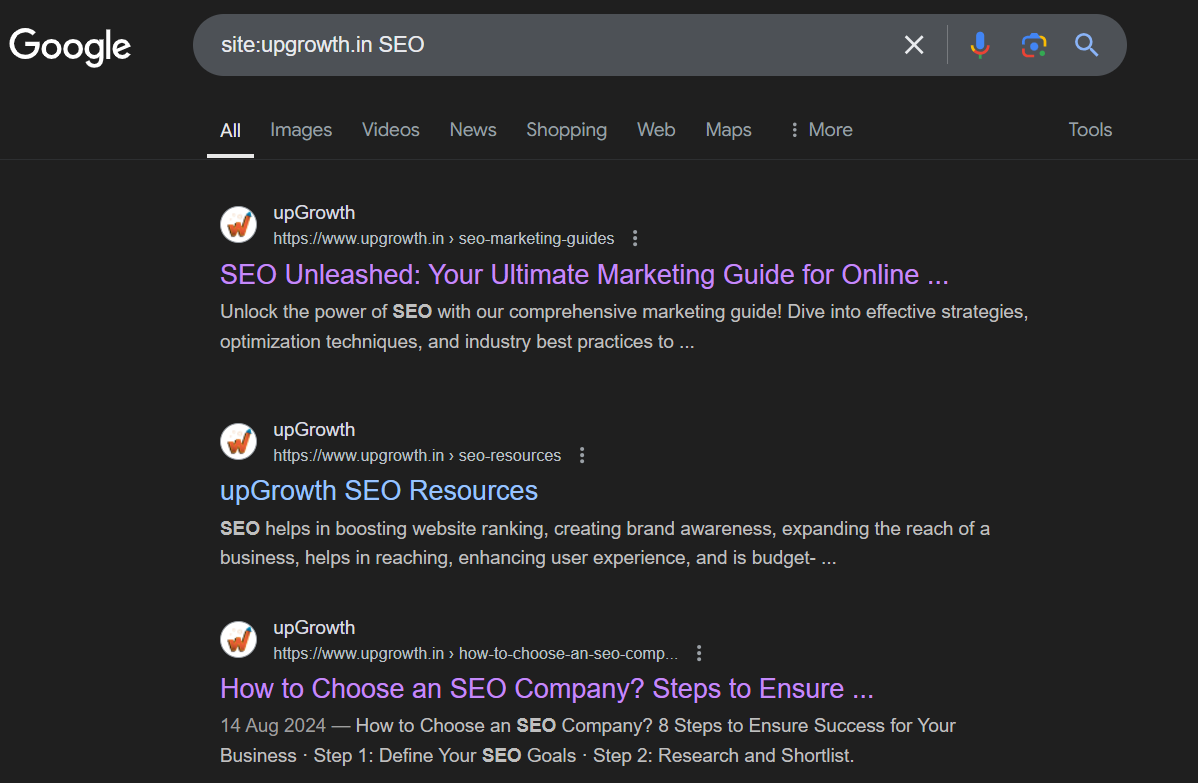Click upGrowth favicon on seo-marketing-guides result

pyautogui.click(x=238, y=225)
